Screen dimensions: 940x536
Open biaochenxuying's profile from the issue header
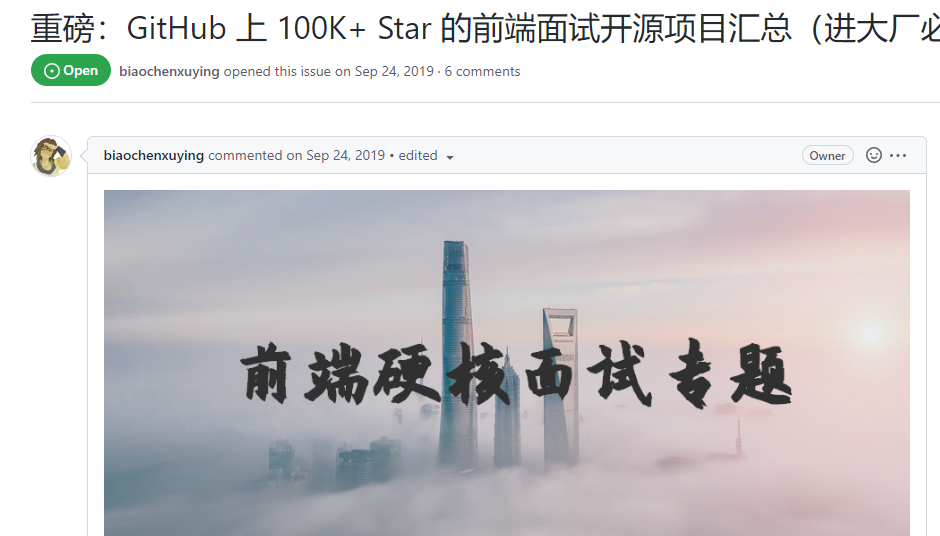point(169,71)
